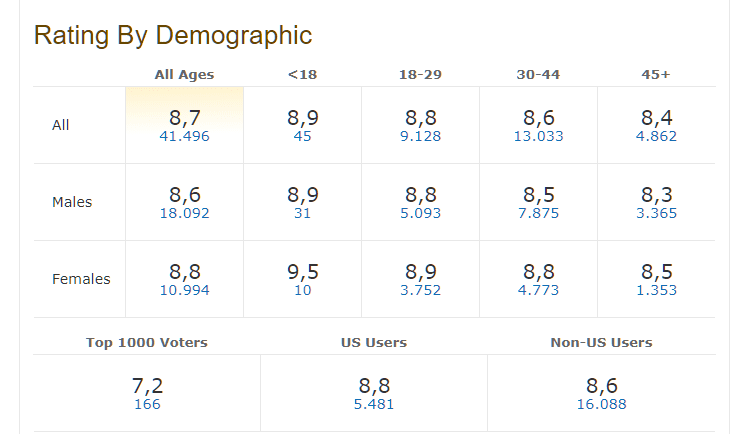Click the 45 votes link under <18
Viewport: 750px width, 434px height.
point(302,136)
